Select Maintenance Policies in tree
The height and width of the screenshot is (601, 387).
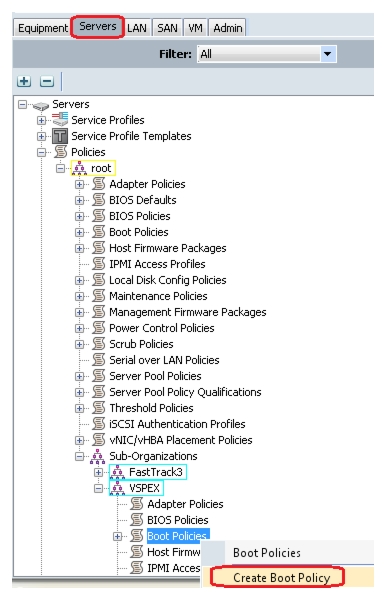158,296
